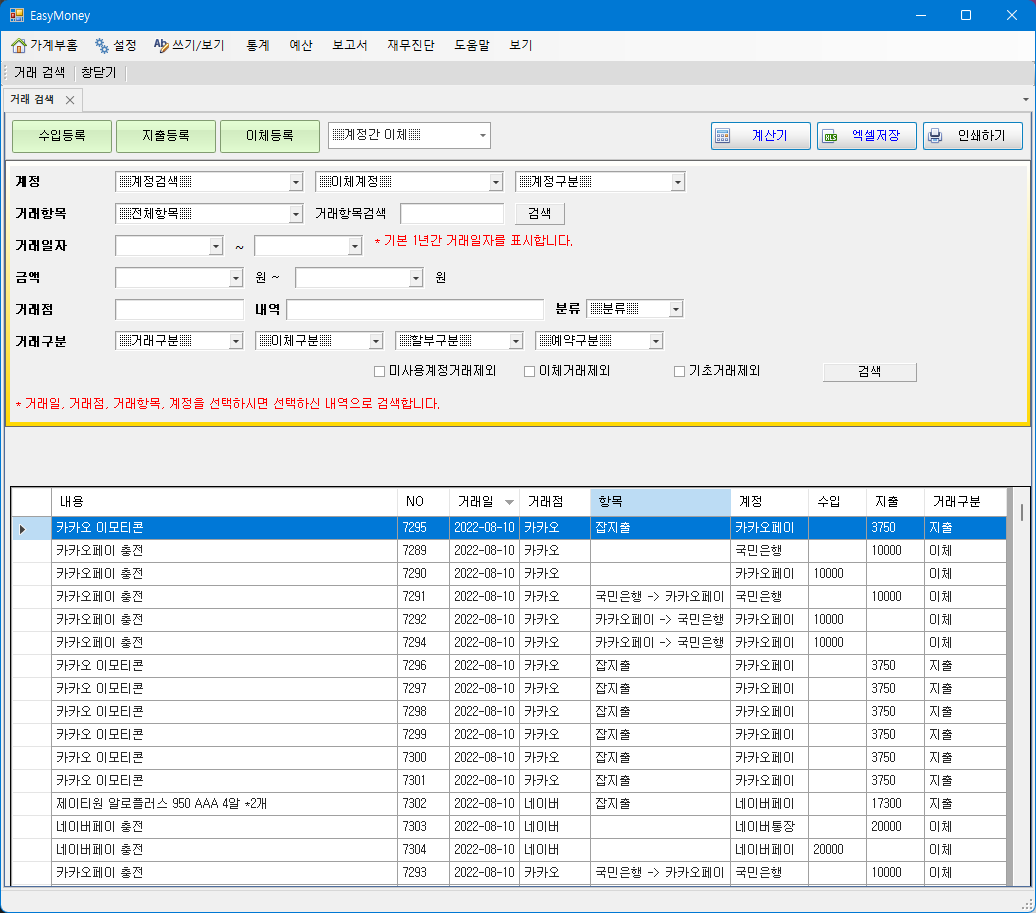Click 네이버통장 account cell
The width and height of the screenshot is (1036, 913).
pyautogui.click(x=769, y=827)
